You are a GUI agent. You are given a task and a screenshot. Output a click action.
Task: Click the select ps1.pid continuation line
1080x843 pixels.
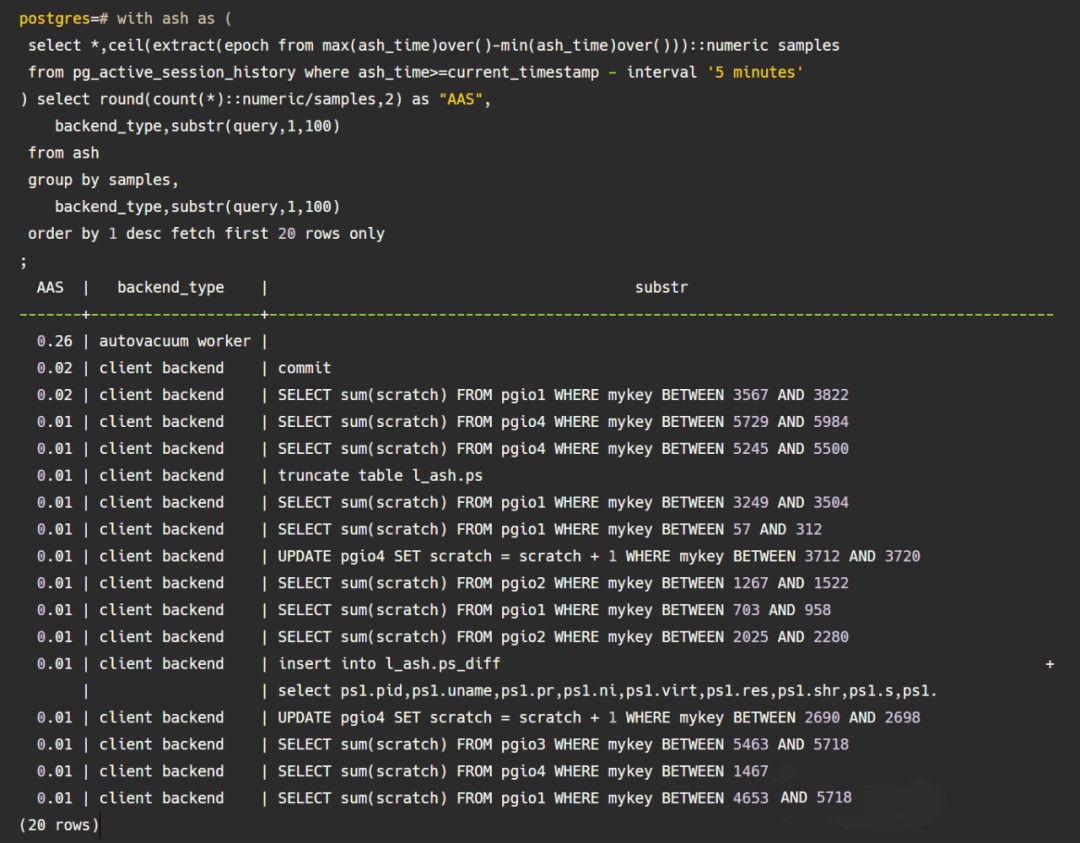point(607,691)
